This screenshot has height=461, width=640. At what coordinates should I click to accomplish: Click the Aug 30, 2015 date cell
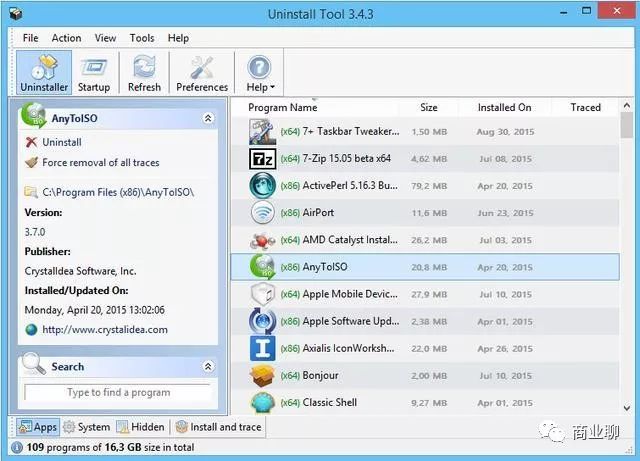505,132
